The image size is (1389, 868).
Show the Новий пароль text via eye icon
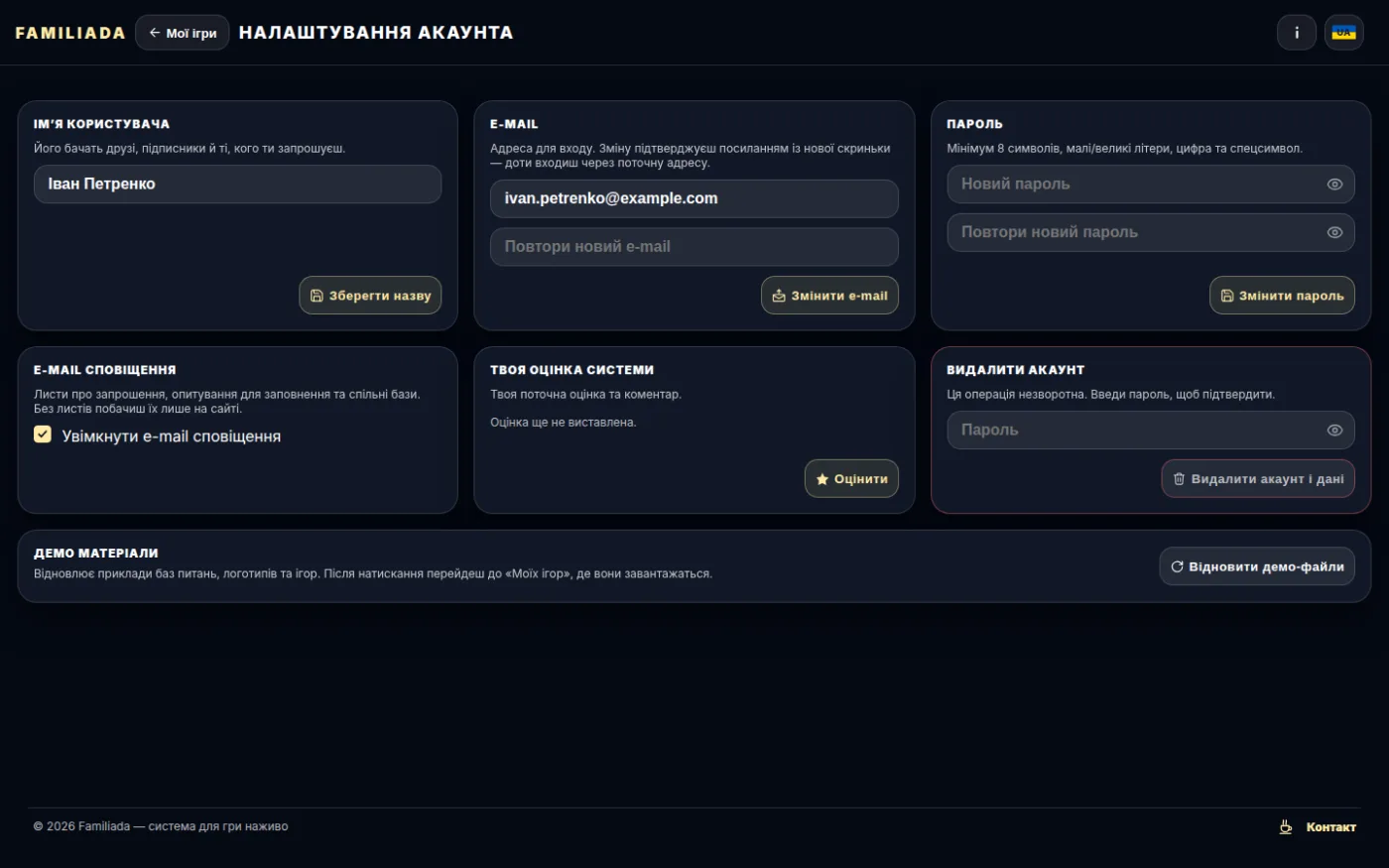(x=1334, y=185)
